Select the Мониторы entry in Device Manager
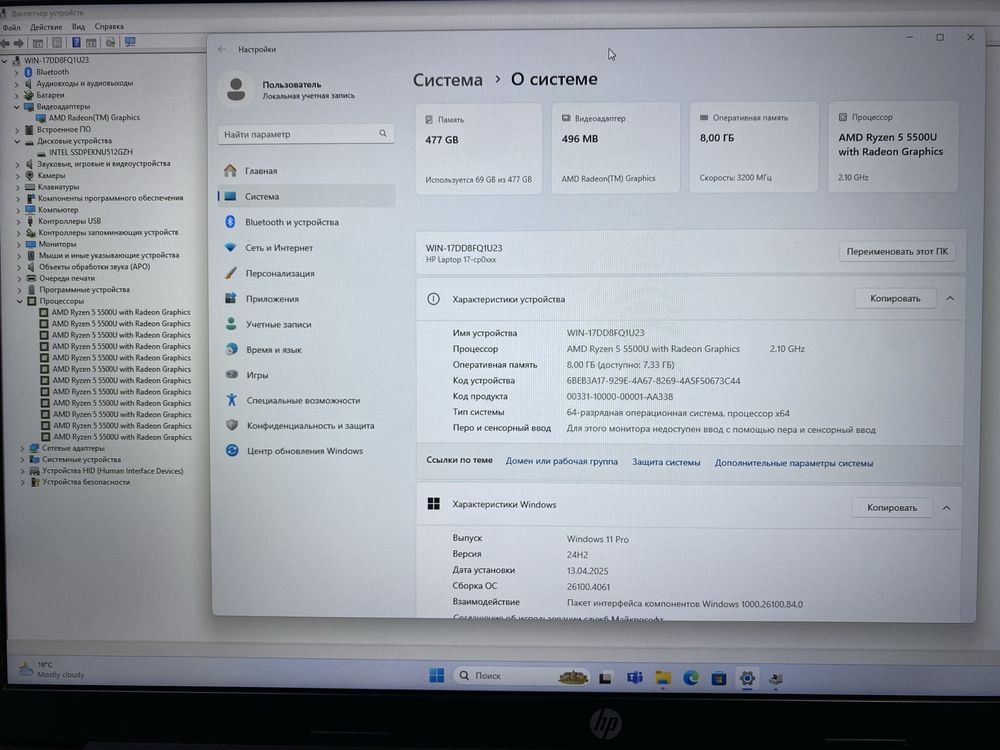The image size is (1000, 750). [x=57, y=244]
